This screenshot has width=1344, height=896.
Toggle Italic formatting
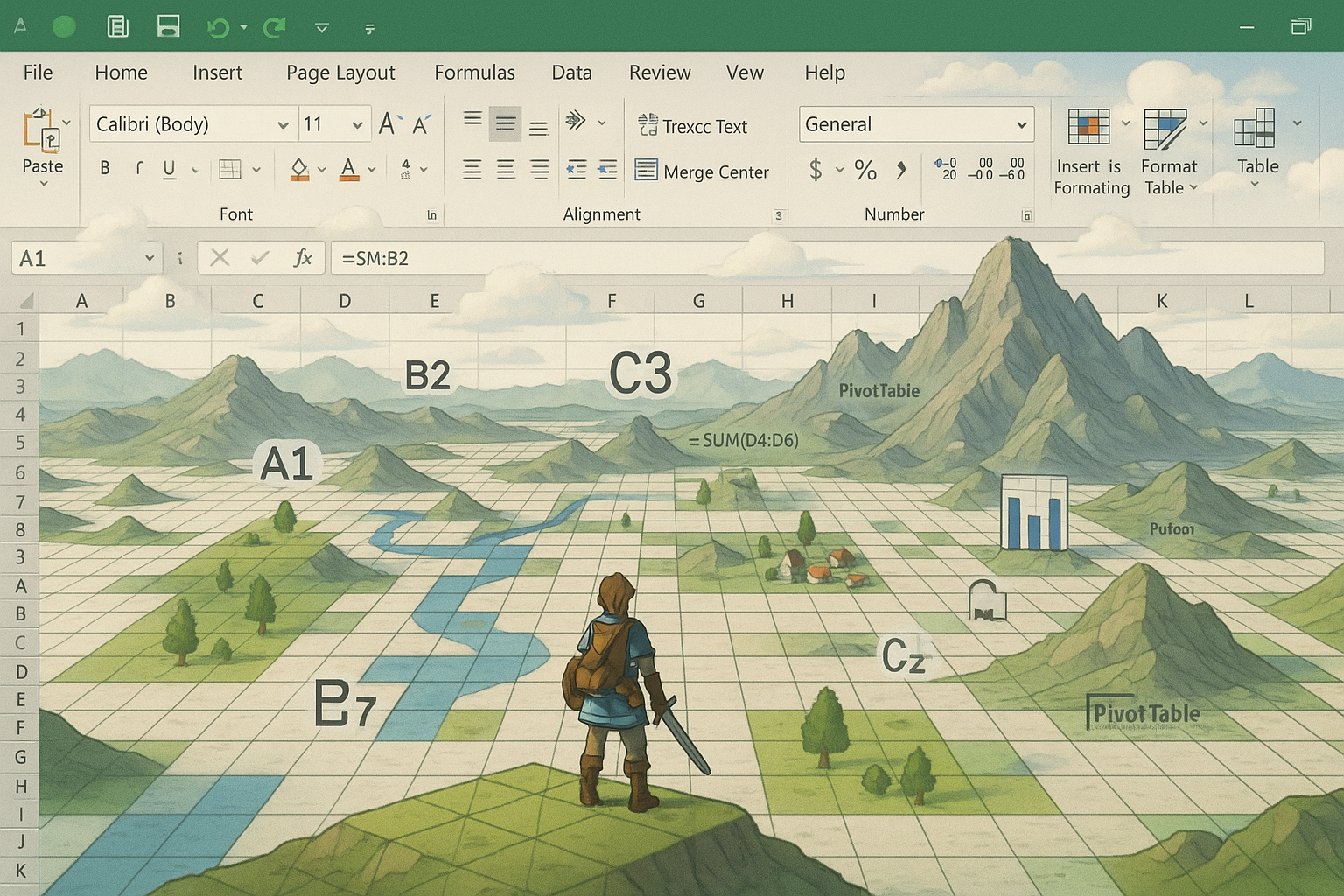coord(138,168)
